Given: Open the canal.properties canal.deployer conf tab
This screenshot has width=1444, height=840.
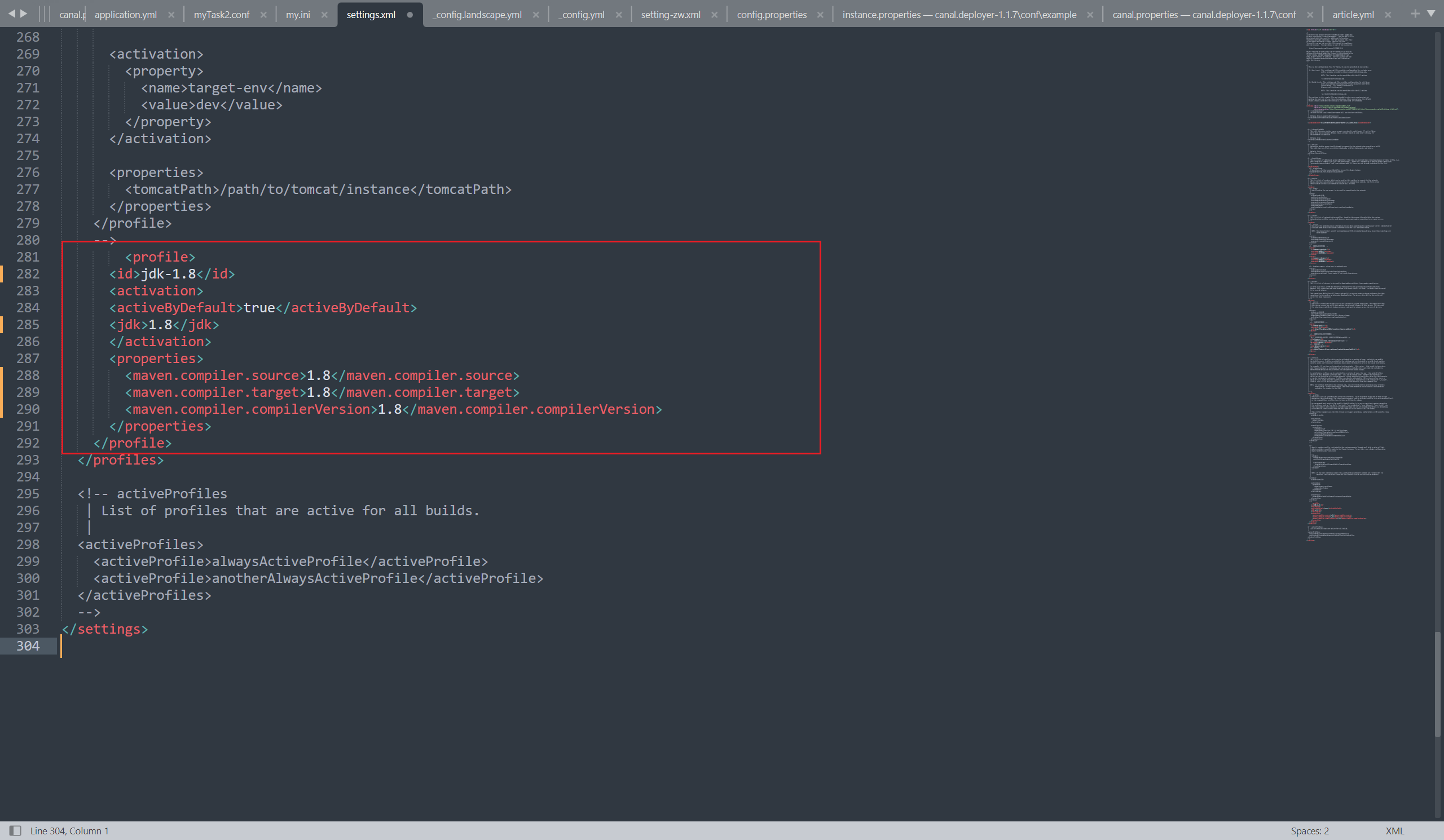Looking at the screenshot, I should (1204, 14).
